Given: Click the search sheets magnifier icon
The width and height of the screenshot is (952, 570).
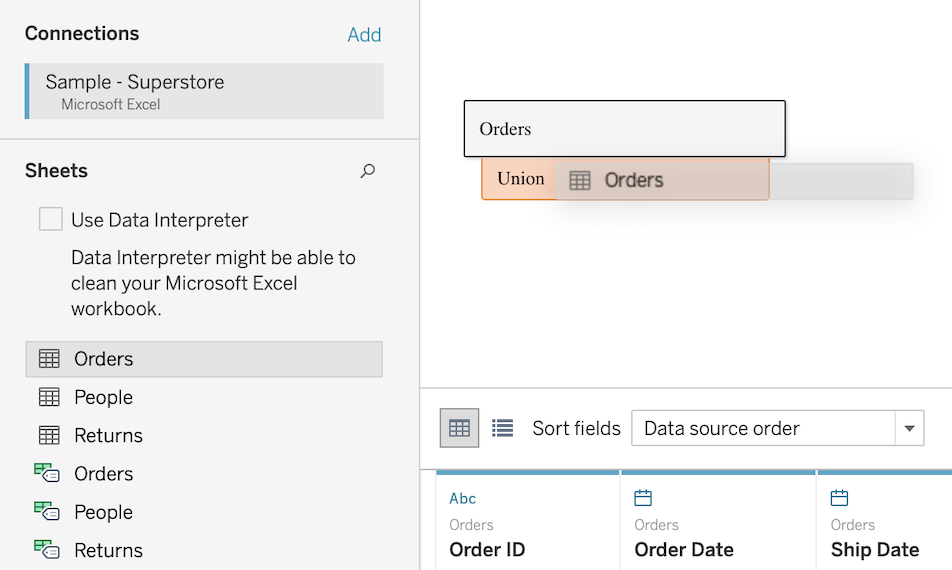Looking at the screenshot, I should click(x=367, y=171).
